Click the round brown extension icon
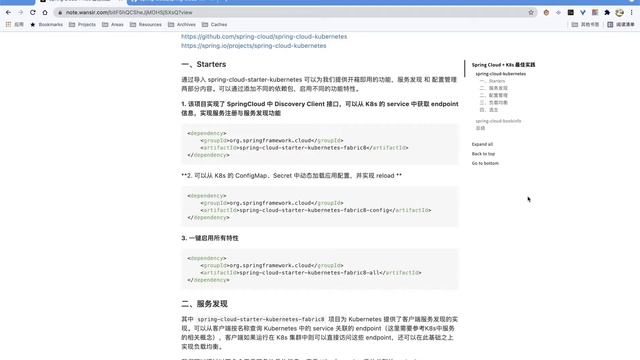The height and width of the screenshot is (360, 640). 546,13
